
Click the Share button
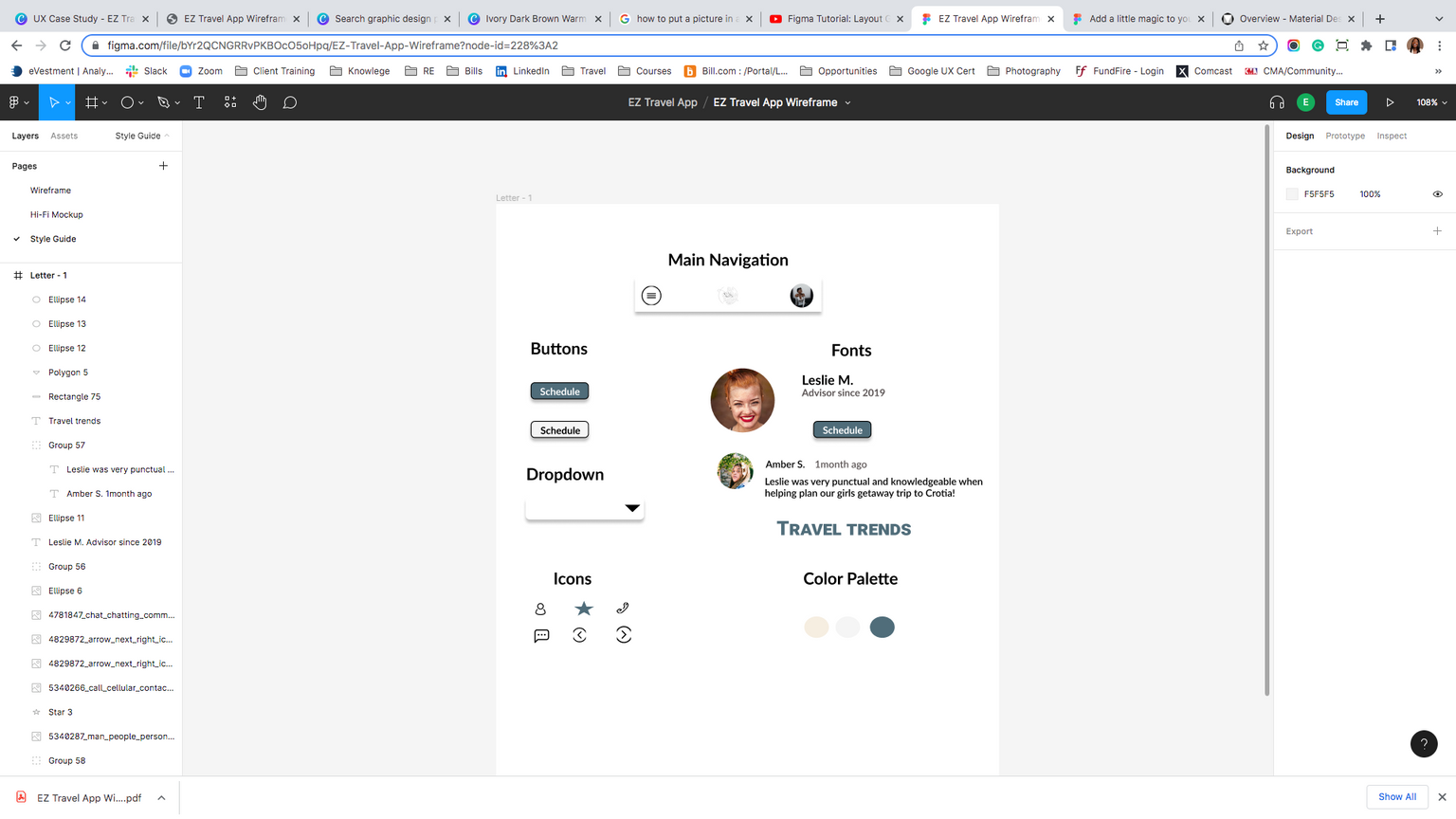pyautogui.click(x=1346, y=102)
